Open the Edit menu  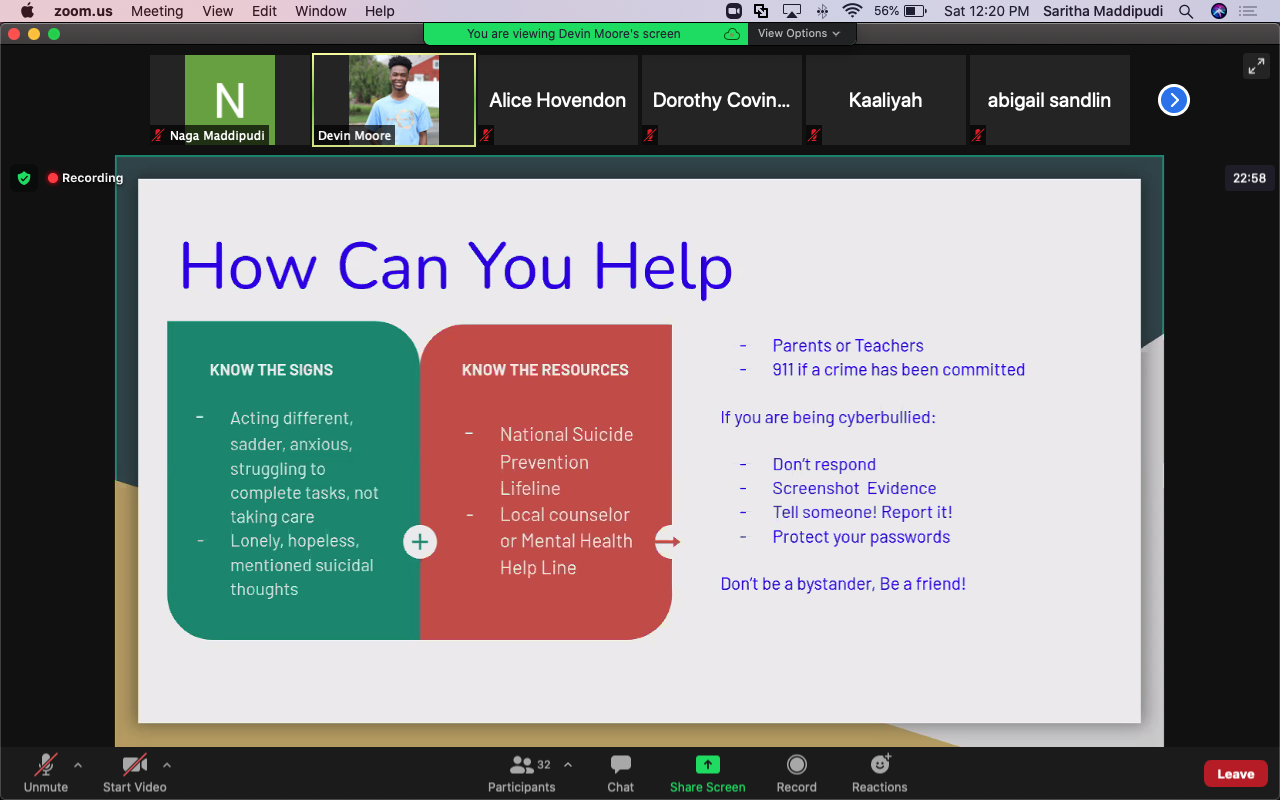pos(265,11)
